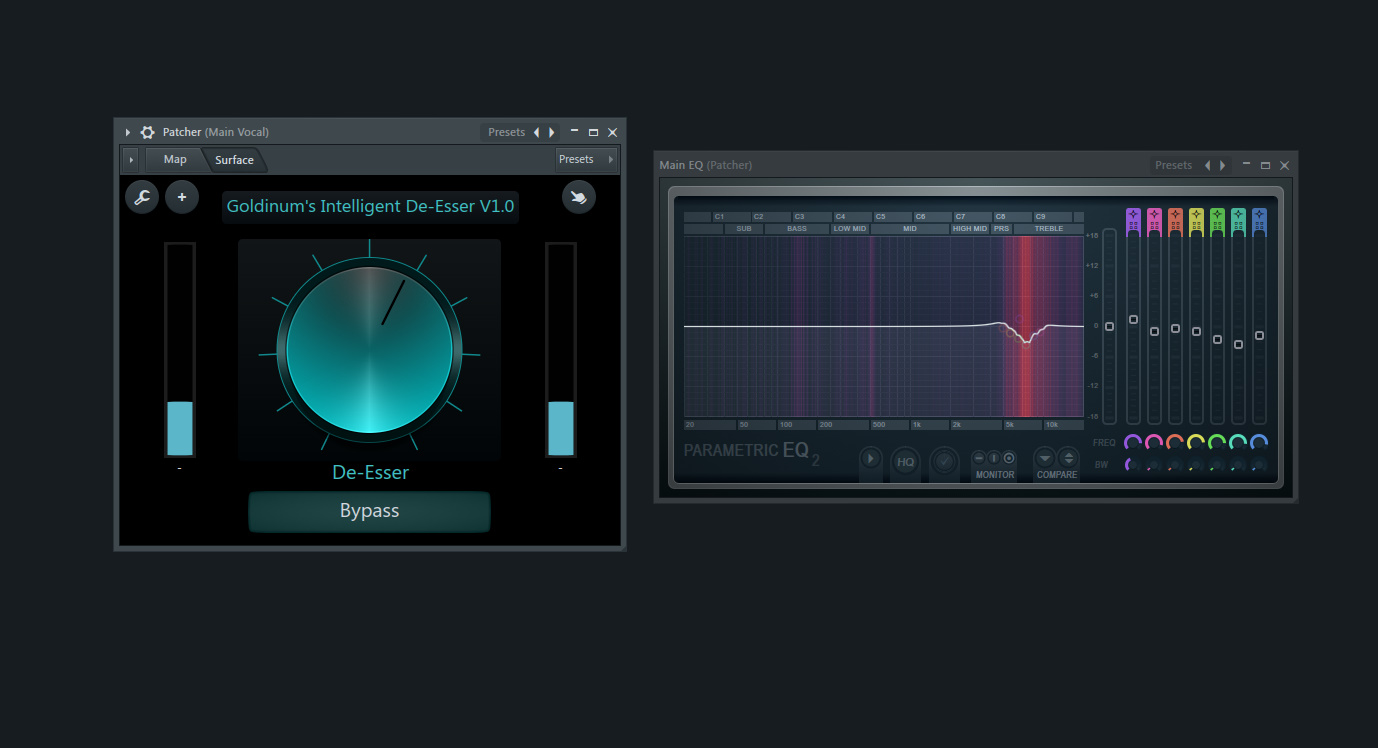Click the teal BW knob in the EQ

(1238, 464)
